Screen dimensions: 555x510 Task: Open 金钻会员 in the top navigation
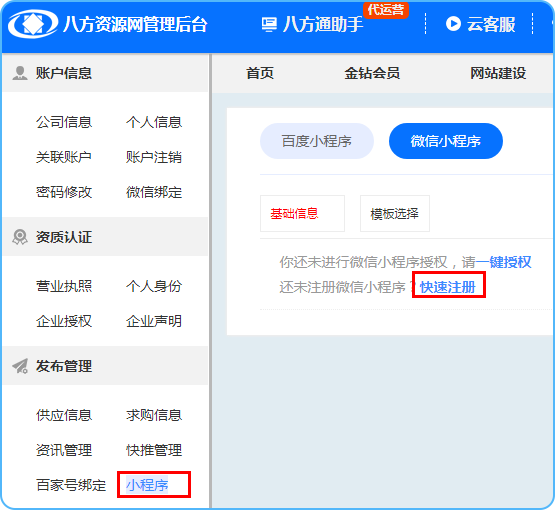(372, 73)
